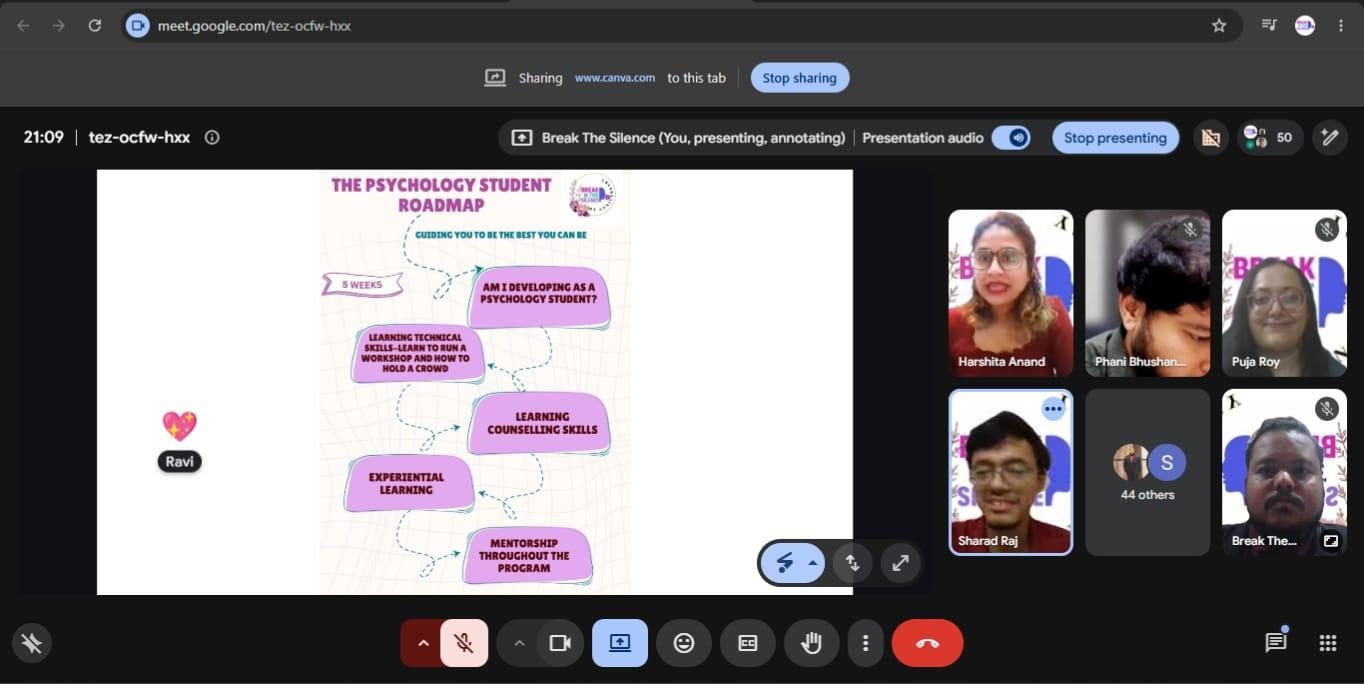Click muted mic icon on Puja Roy tile

click(1327, 229)
